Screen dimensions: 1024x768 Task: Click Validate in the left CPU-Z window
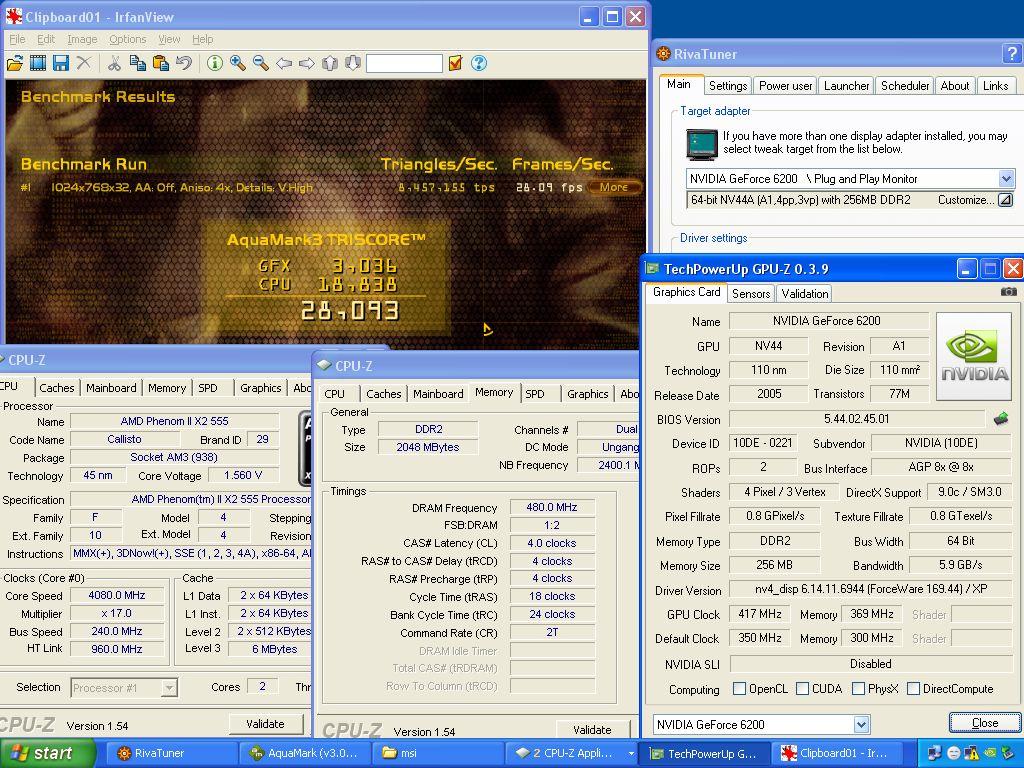[265, 724]
